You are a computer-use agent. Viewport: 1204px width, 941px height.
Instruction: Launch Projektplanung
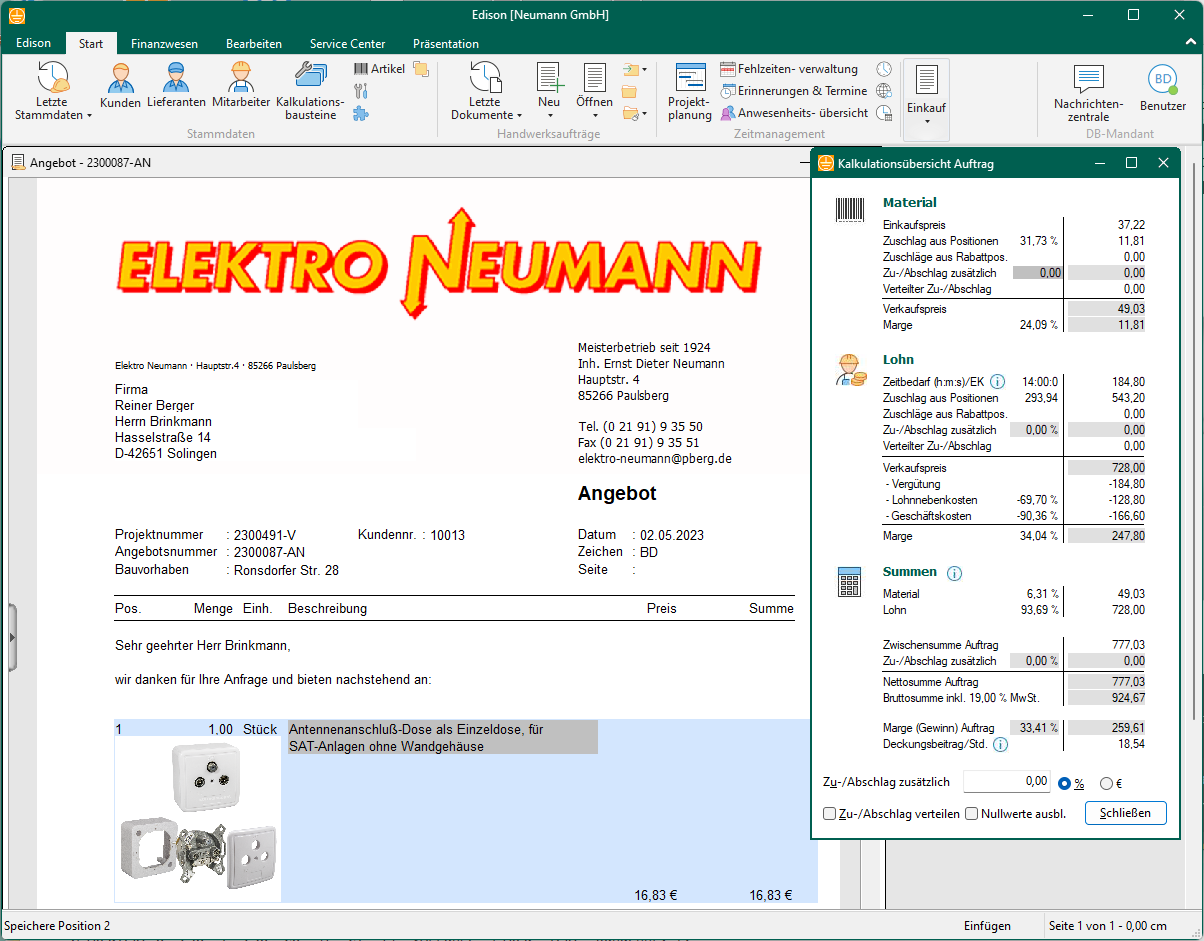(690, 91)
